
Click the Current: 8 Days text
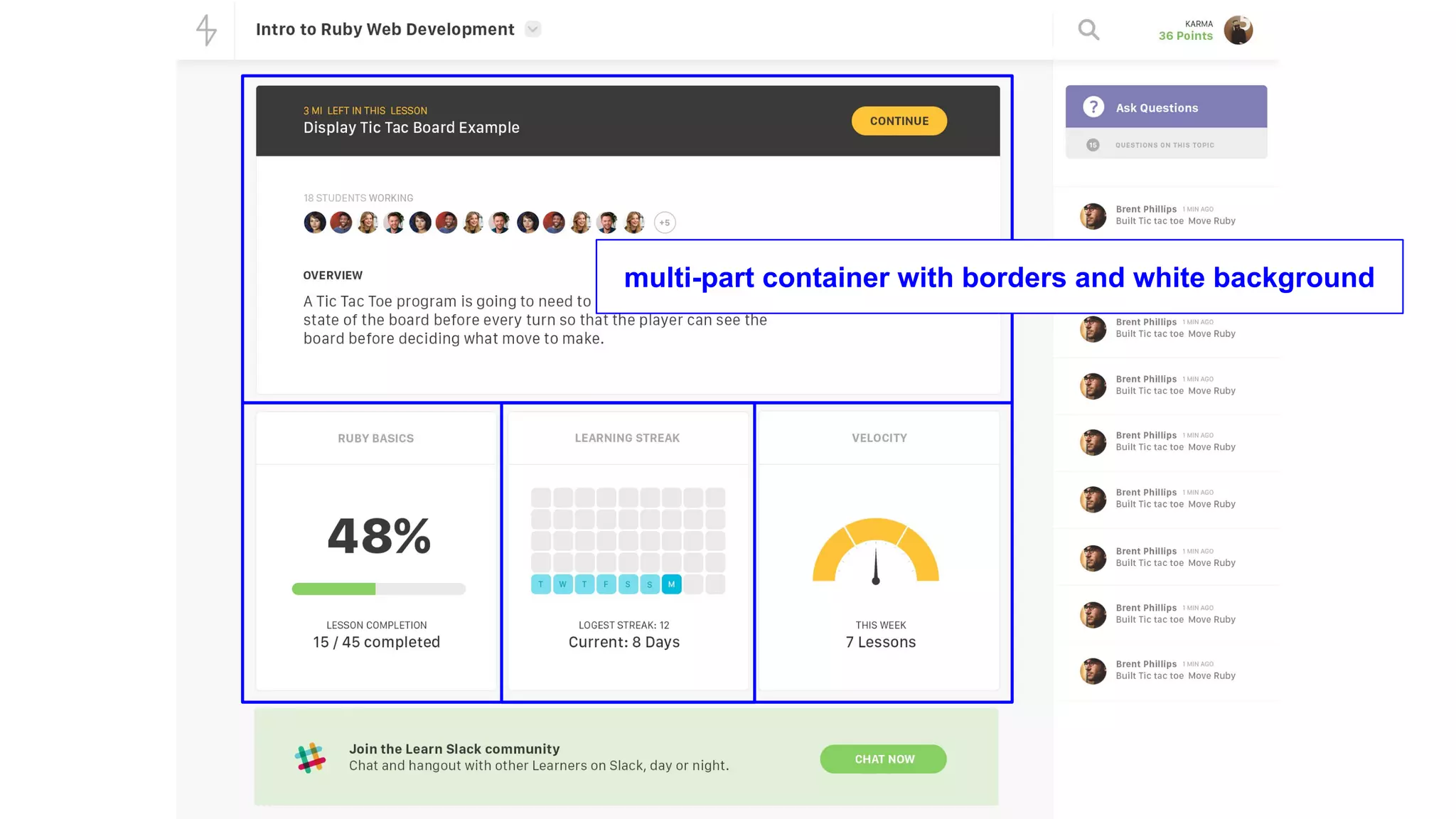pyautogui.click(x=623, y=642)
